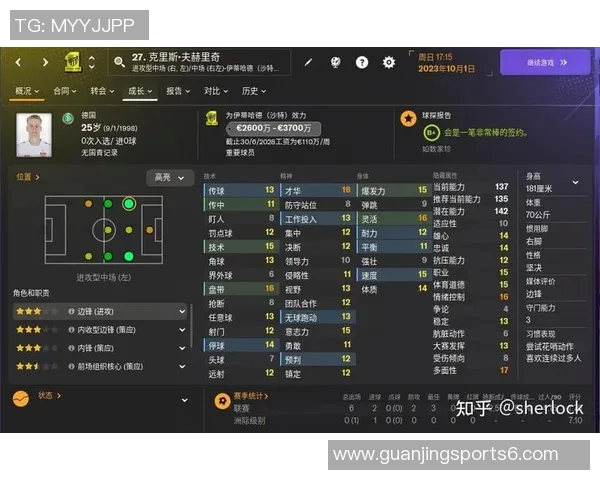
Task: Click the info icon beside 内锋 (策应)
Action: click(x=71, y=348)
